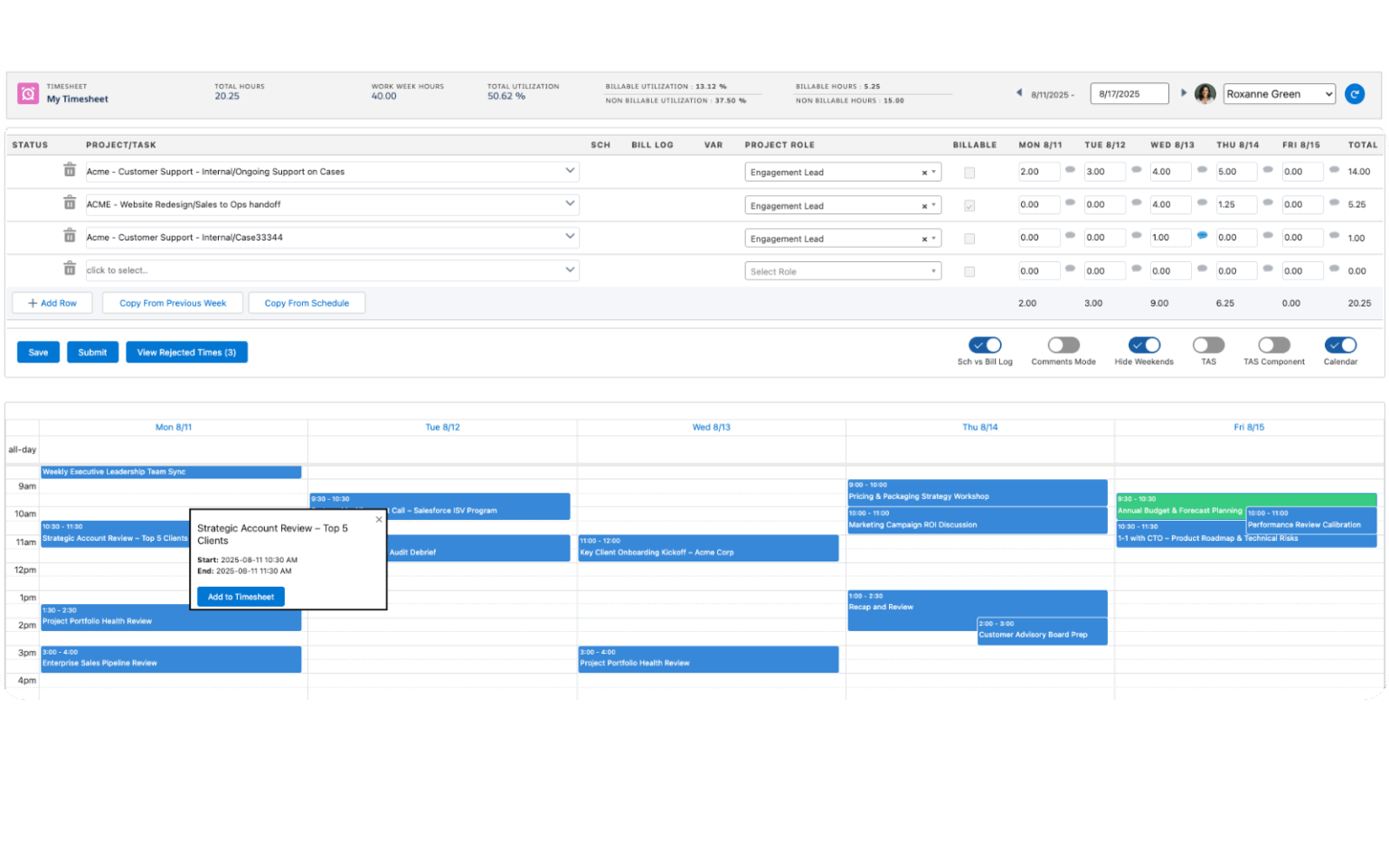Submit the timesheet
Image resolution: width=1389 pixels, height=868 pixels.
pos(92,352)
